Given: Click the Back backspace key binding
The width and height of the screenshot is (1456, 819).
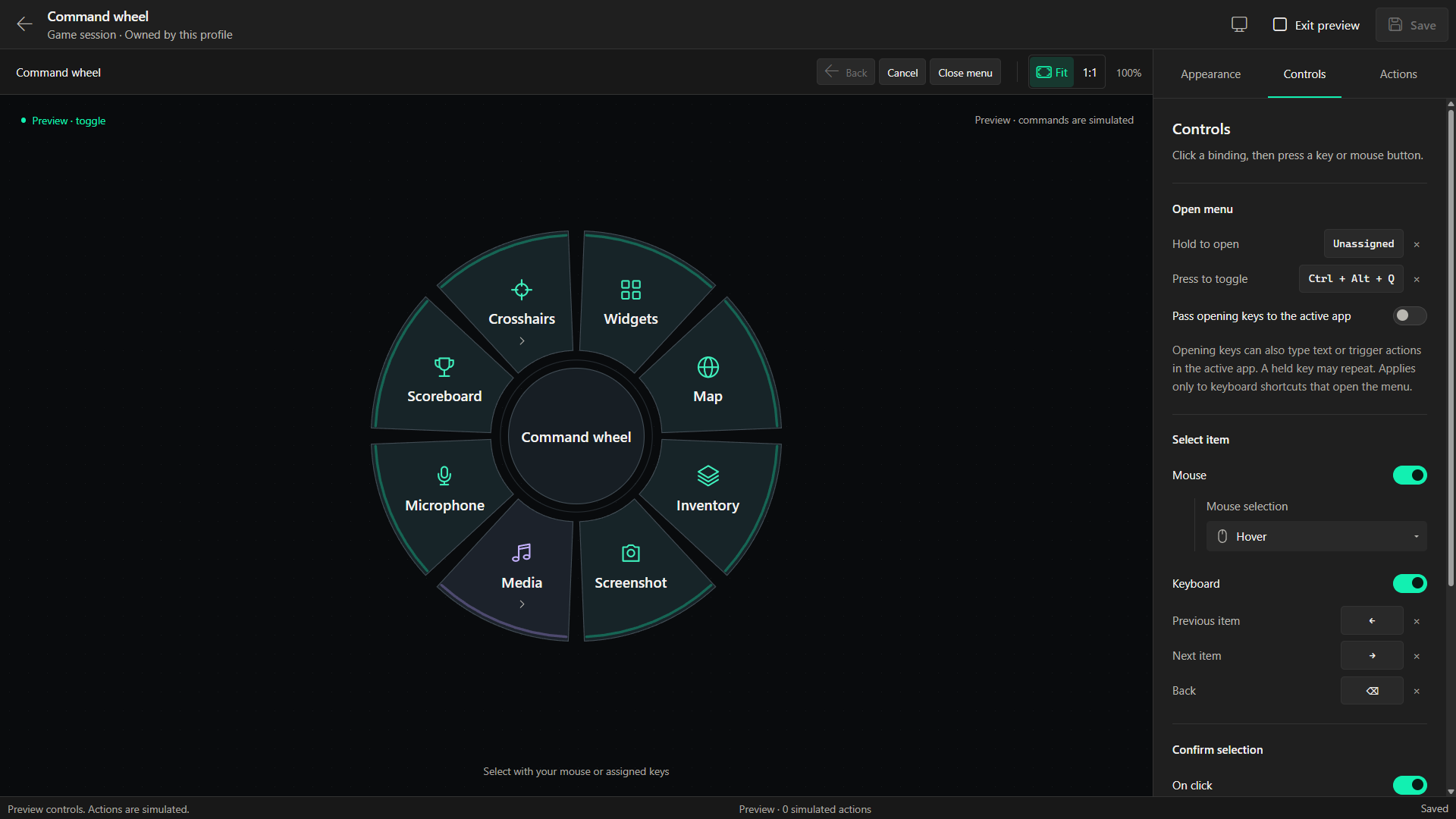Looking at the screenshot, I should [x=1372, y=691].
